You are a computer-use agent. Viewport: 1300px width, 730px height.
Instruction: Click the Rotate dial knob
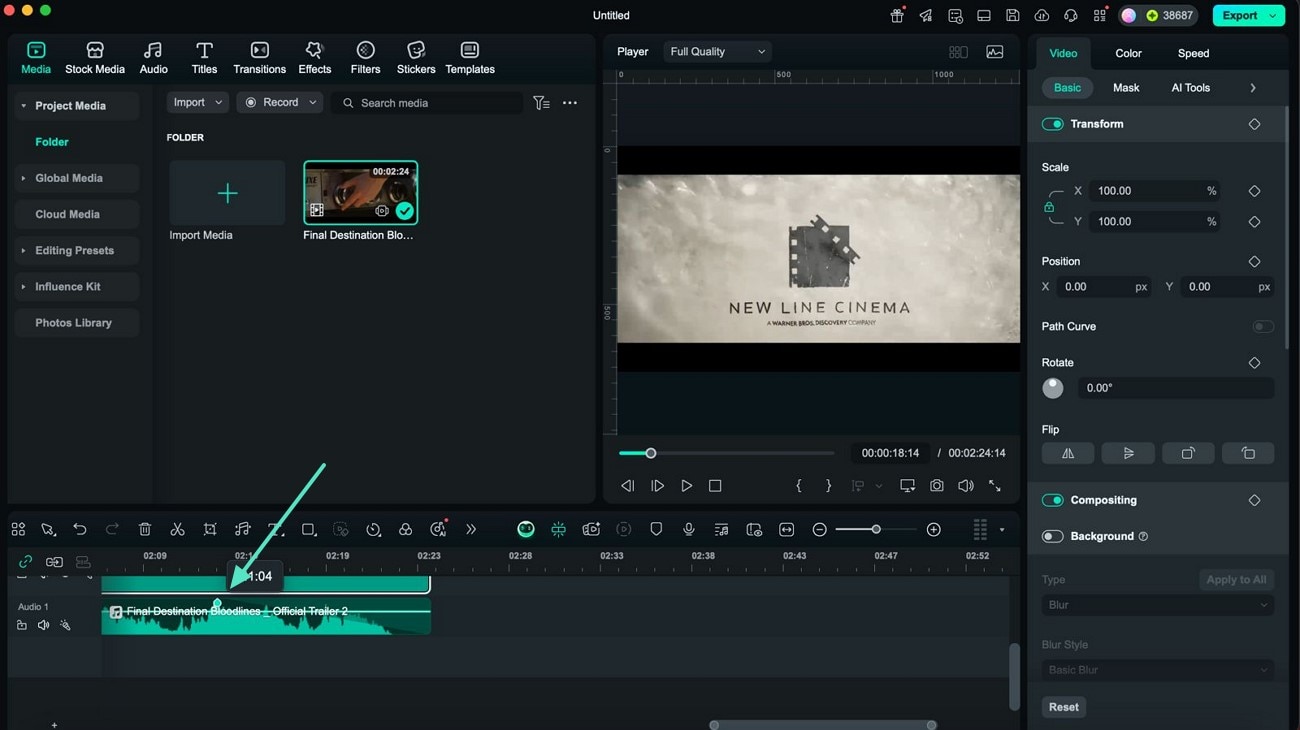[x=1053, y=388]
